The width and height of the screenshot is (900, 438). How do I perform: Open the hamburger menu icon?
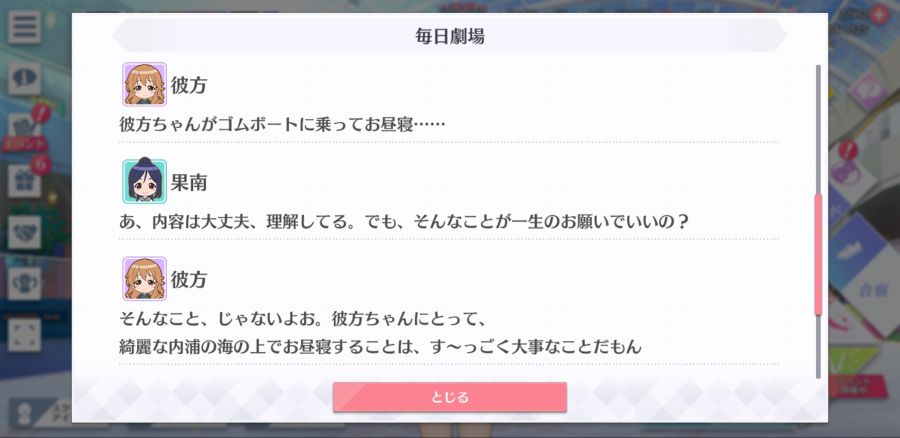click(x=24, y=27)
